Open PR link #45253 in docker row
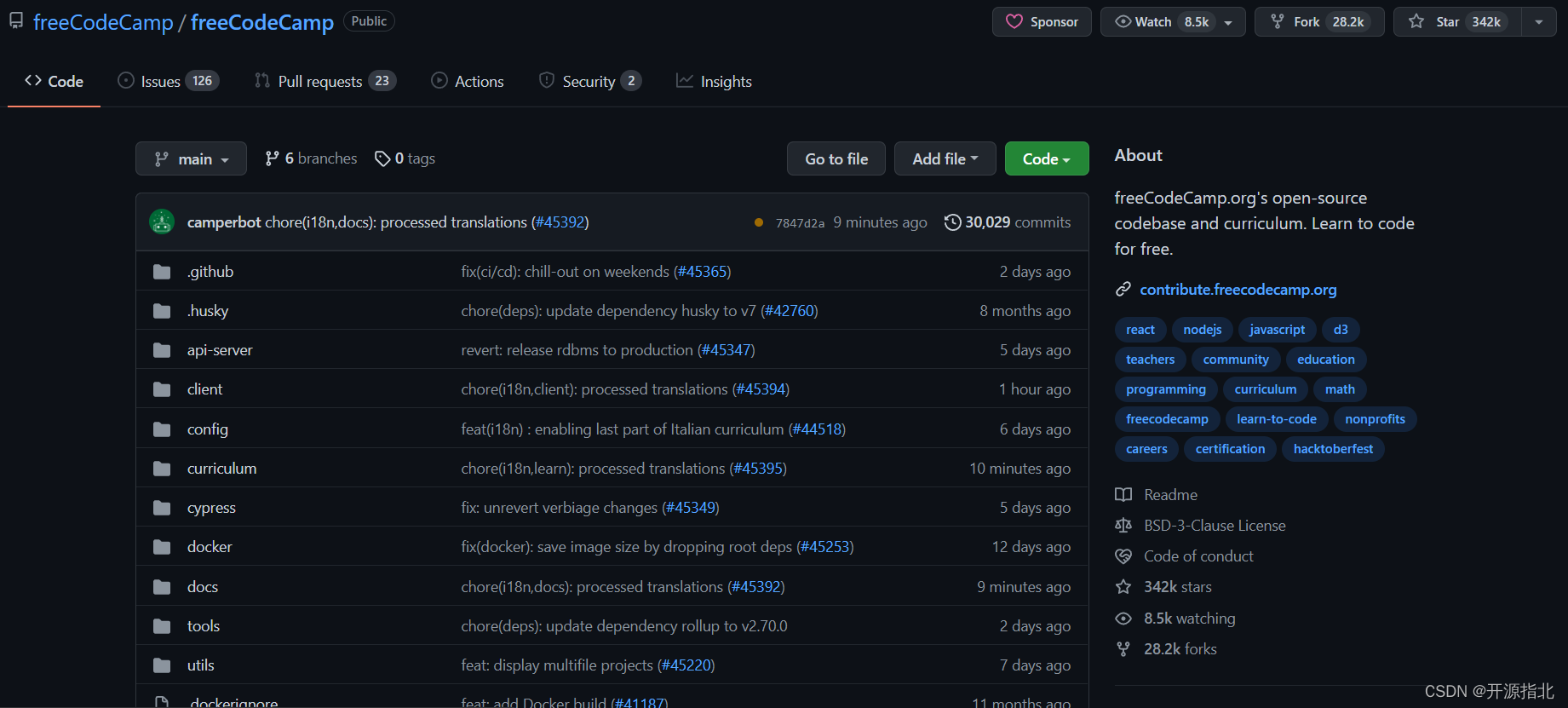 pos(824,547)
